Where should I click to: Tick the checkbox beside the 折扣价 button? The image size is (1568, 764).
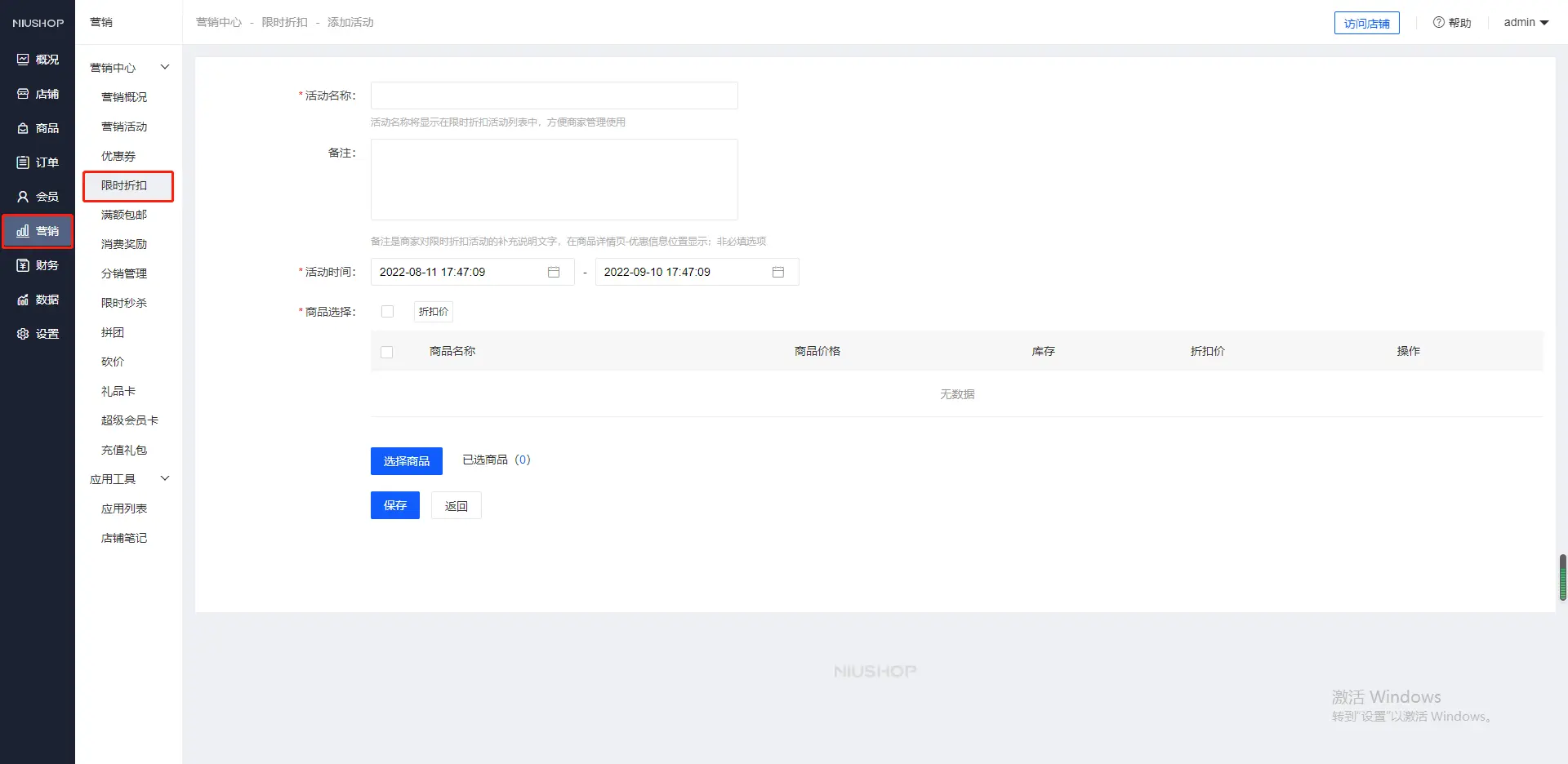[388, 312]
